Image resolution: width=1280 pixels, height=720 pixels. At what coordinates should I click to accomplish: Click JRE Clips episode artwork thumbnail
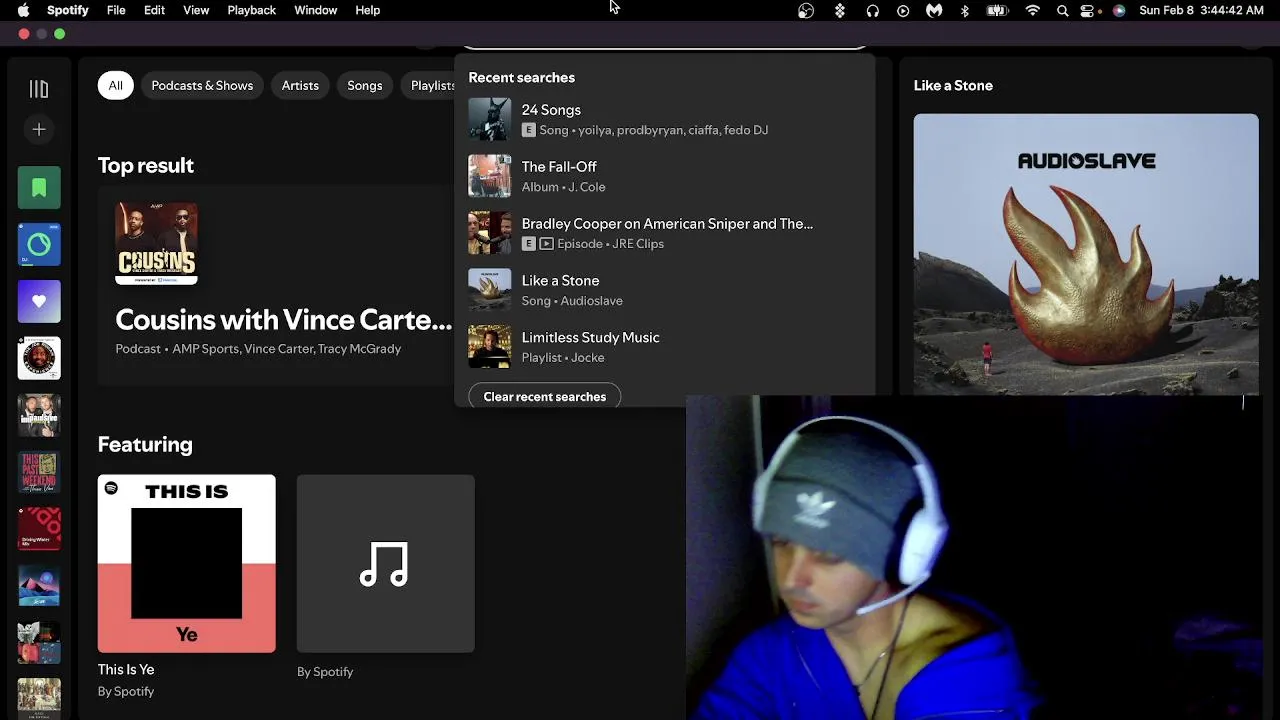point(489,233)
